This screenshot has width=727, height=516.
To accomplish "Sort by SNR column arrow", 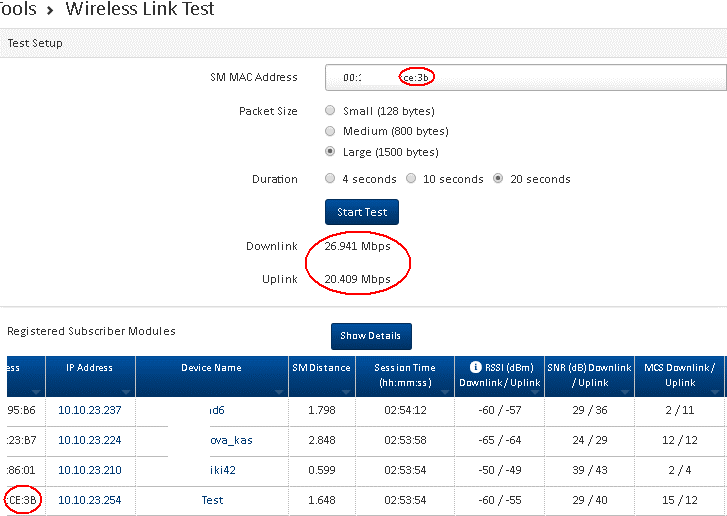I will [625, 392].
